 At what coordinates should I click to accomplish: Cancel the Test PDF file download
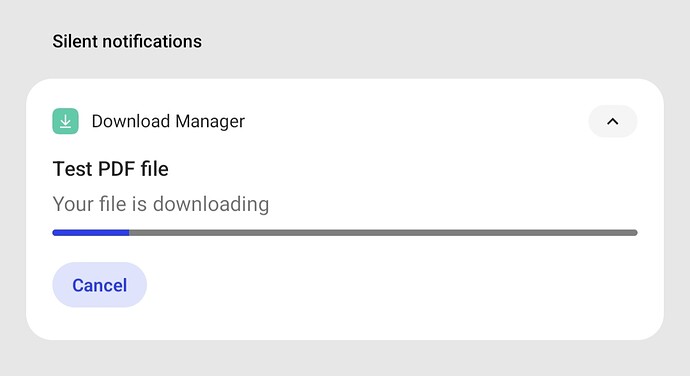click(x=99, y=285)
